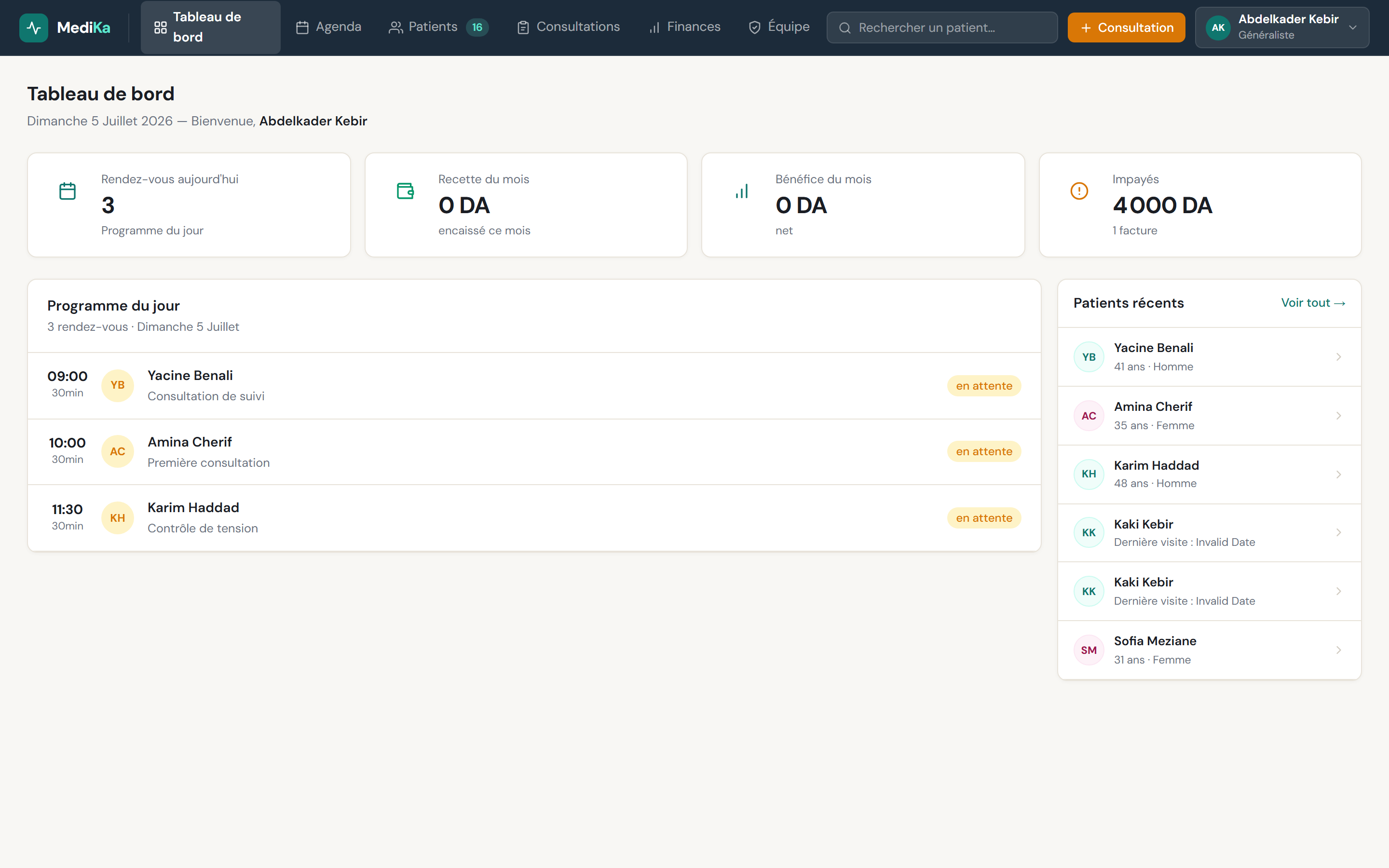The width and height of the screenshot is (1389, 868).
Task: Click the Karim Haddad appointment name
Action: (x=193, y=507)
